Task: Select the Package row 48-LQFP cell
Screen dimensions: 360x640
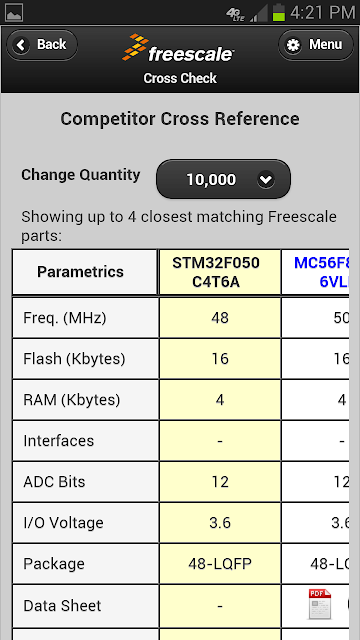Action: click(x=220, y=564)
